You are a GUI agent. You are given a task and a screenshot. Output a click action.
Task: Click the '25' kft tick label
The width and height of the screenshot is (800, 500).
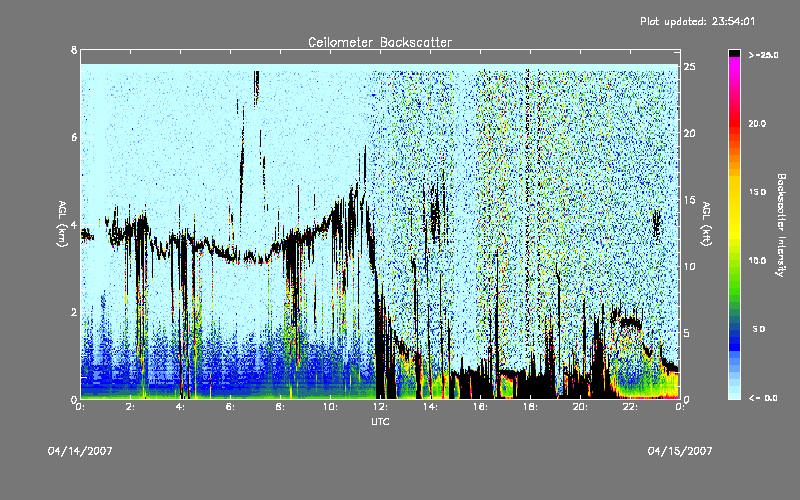[x=689, y=67]
